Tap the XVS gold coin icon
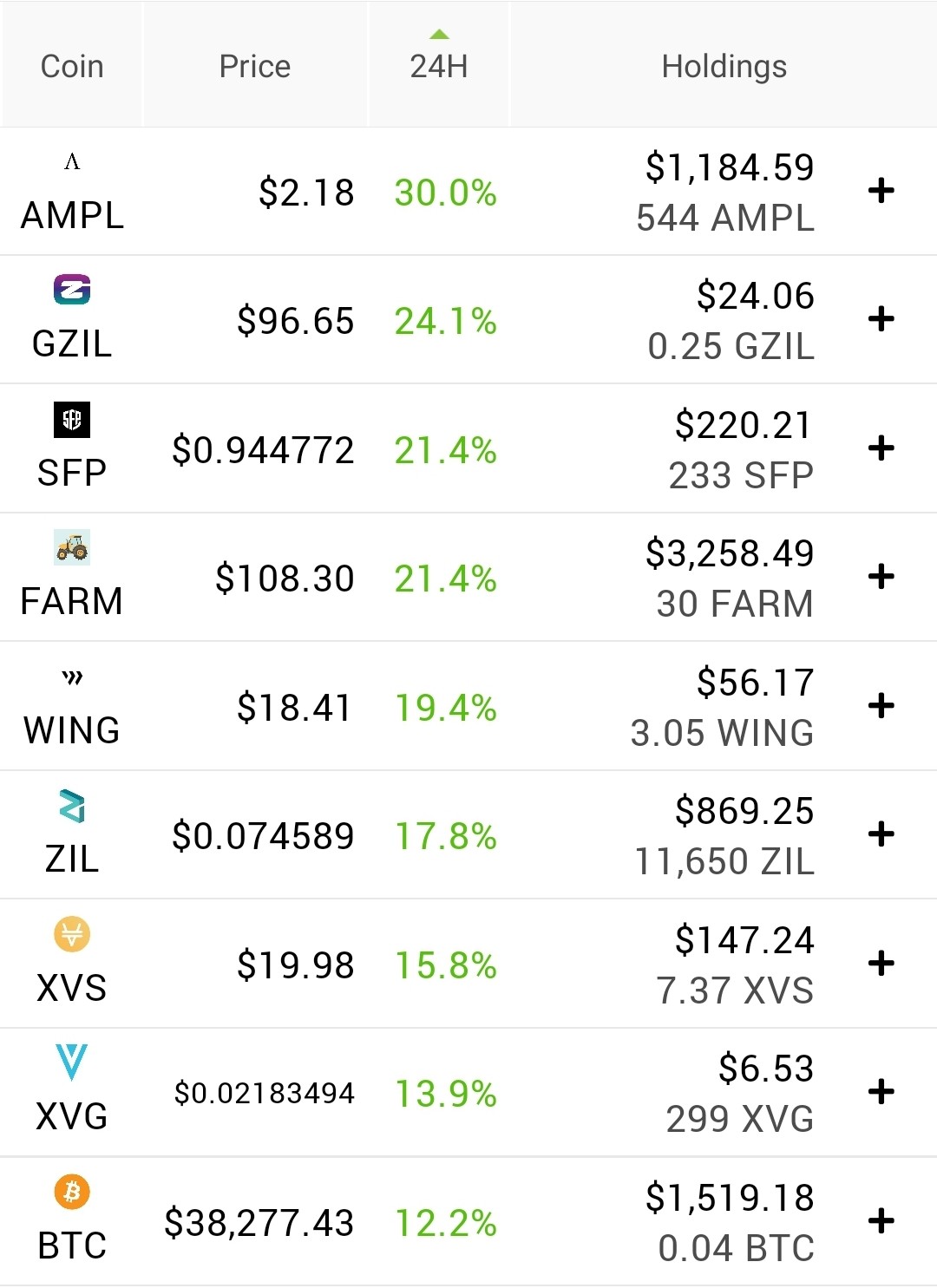The image size is (937, 1288). (72, 934)
